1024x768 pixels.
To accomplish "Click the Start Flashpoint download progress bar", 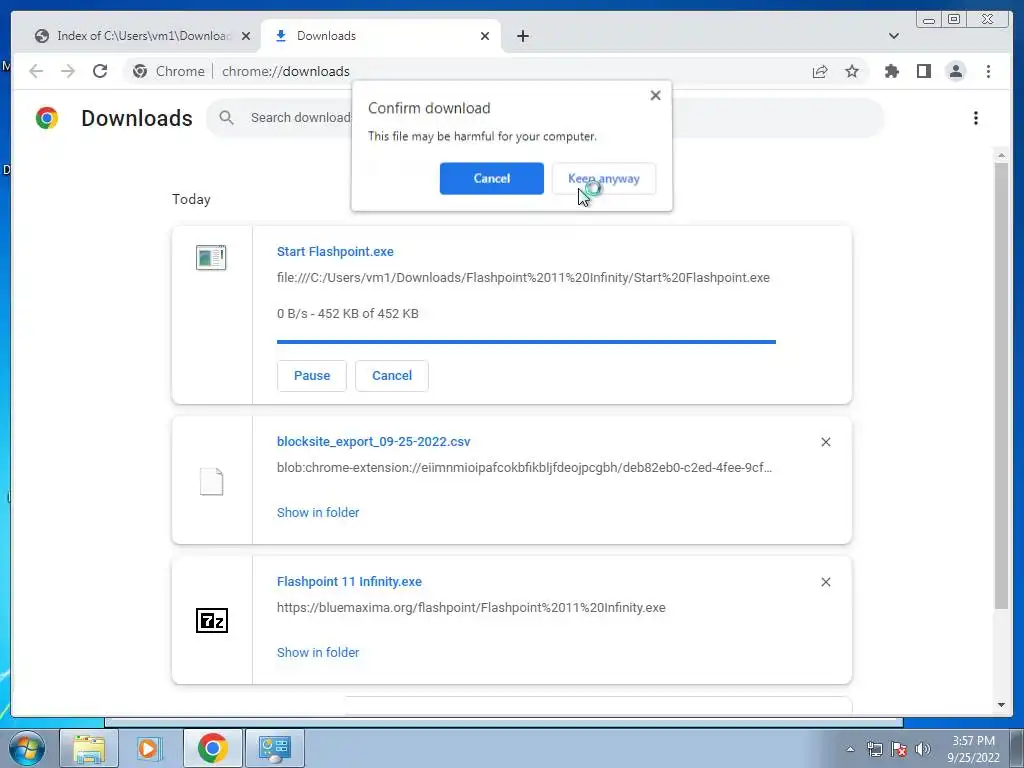I will pos(526,342).
